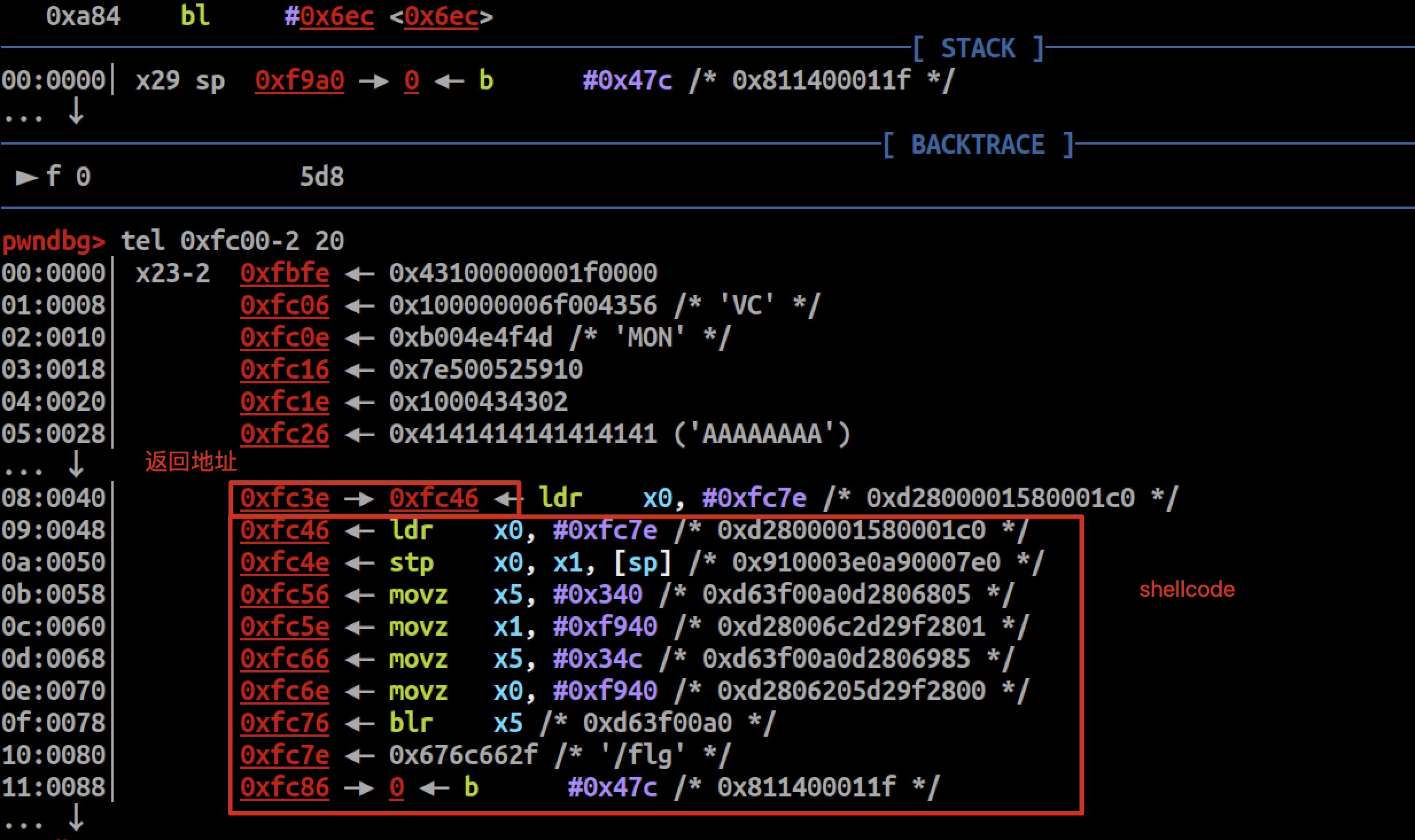Click the 0xfbfe address in telescope output
Viewport: 1415px width, 840px height.
285,273
